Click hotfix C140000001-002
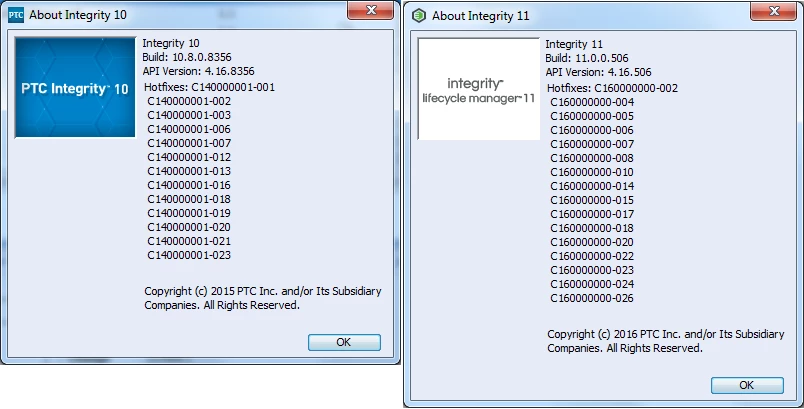804x409 pixels. click(189, 101)
